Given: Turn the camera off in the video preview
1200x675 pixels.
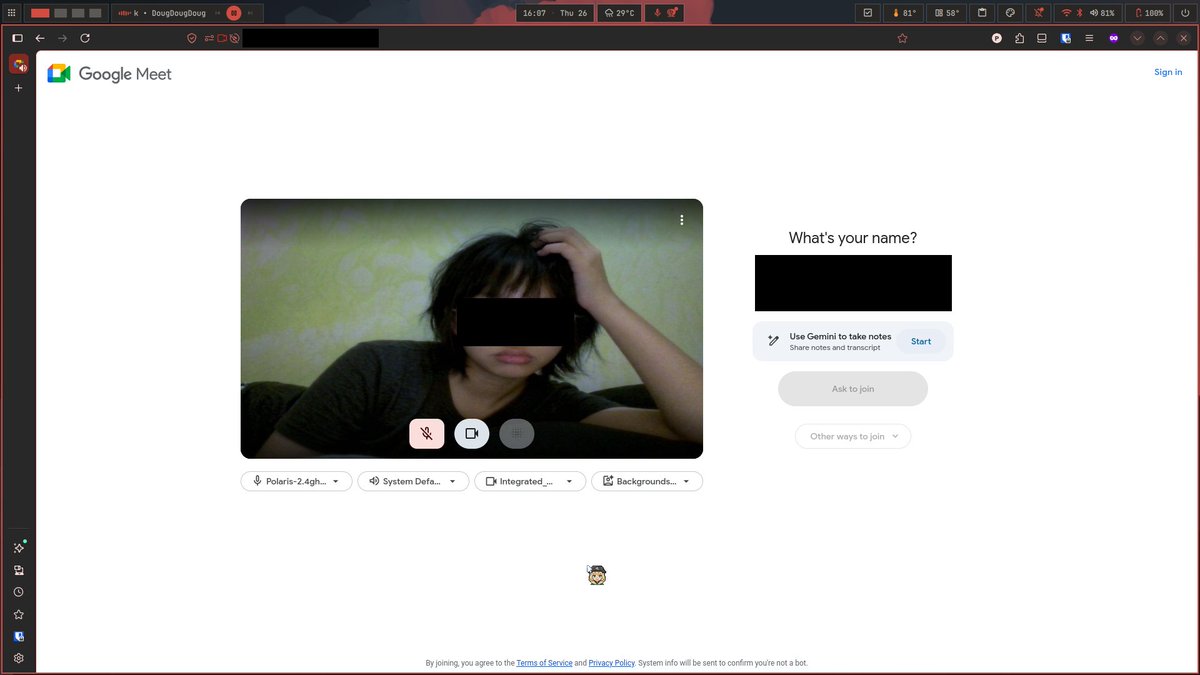Looking at the screenshot, I should (472, 434).
